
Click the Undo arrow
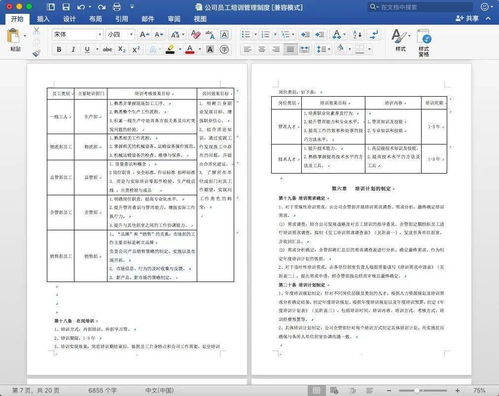(x=81, y=7)
